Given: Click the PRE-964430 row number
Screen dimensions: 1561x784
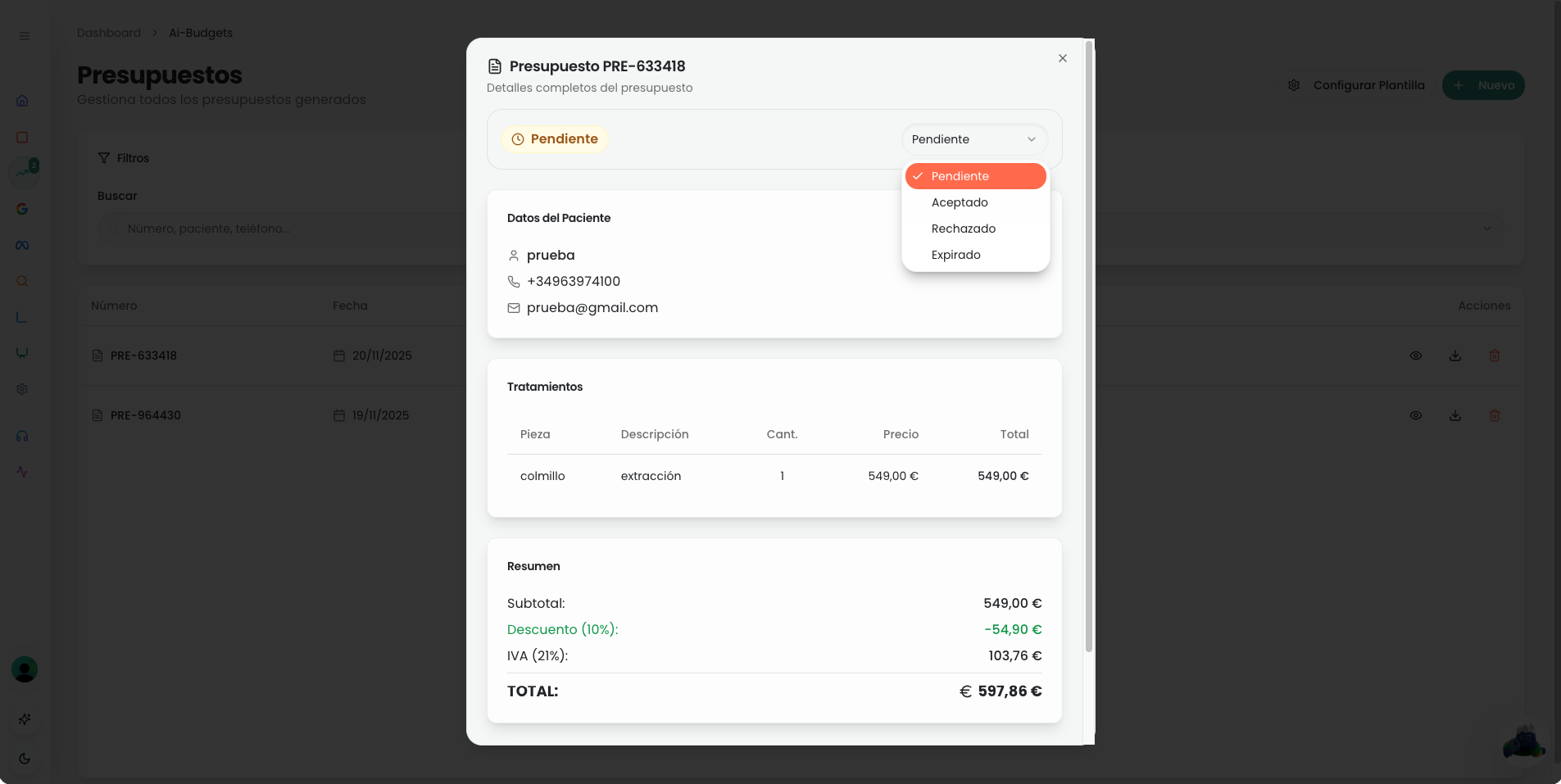Looking at the screenshot, I should (x=145, y=415).
